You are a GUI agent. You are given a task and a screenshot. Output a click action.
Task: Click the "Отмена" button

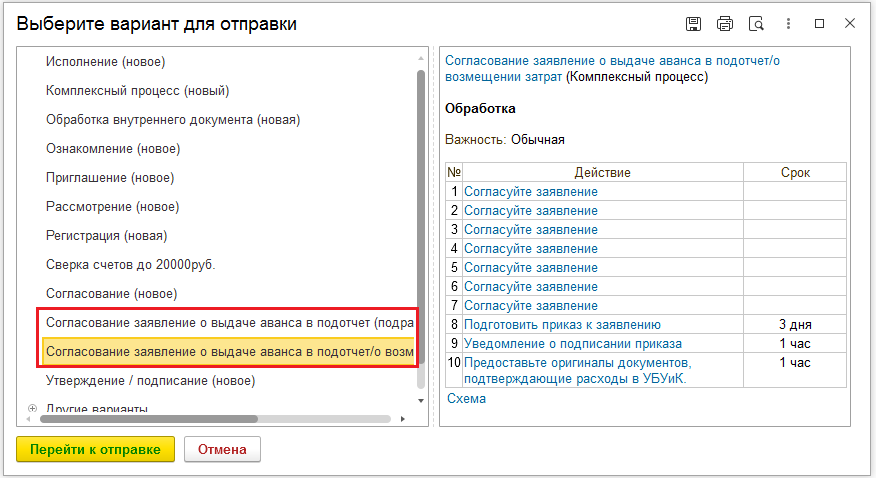222,450
